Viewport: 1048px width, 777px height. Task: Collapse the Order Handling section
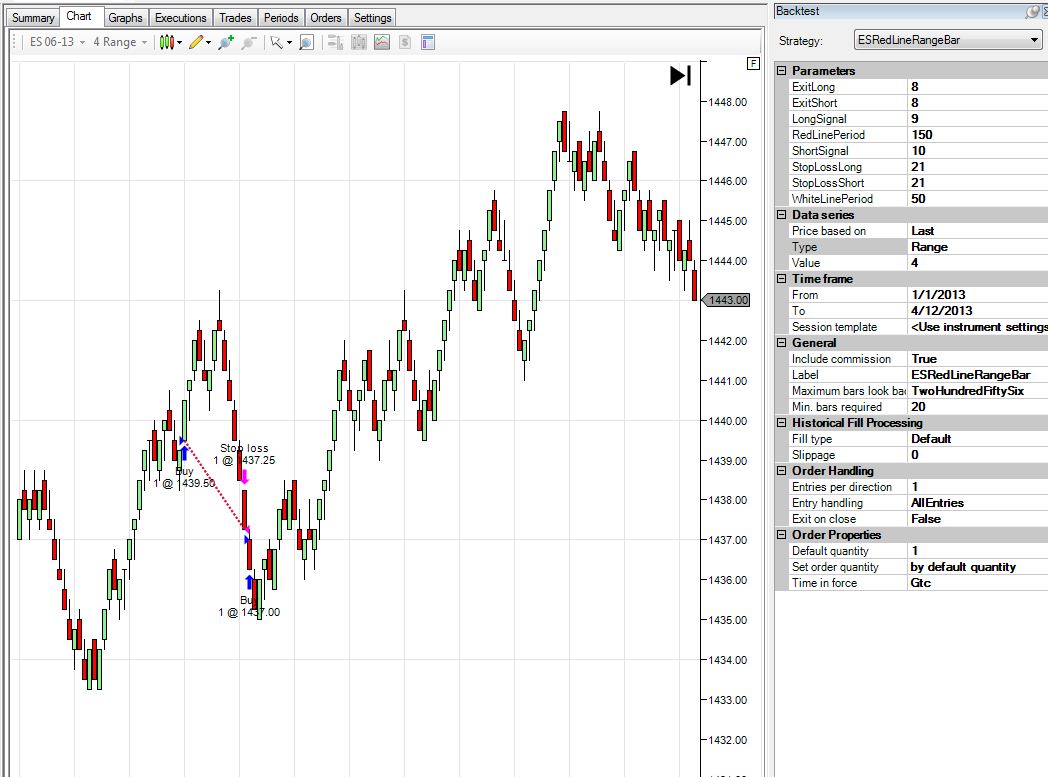(x=781, y=471)
